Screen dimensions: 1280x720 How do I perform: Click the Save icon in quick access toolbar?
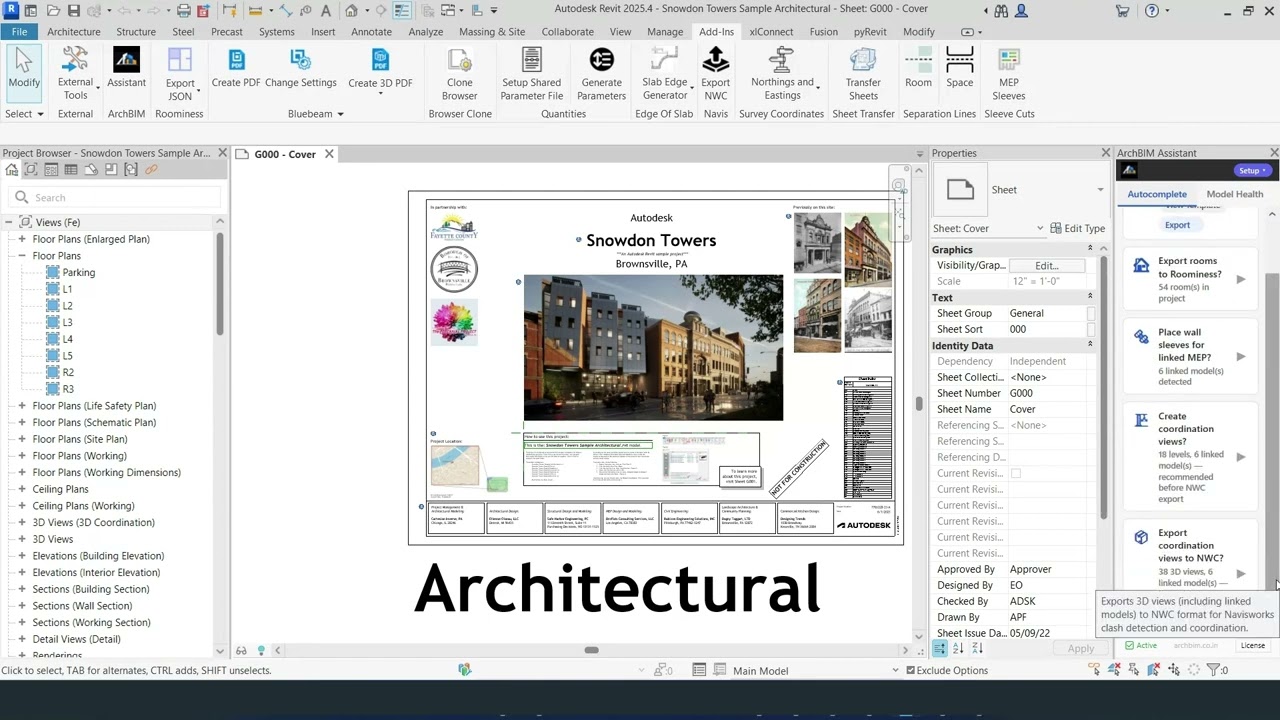pyautogui.click(x=74, y=11)
